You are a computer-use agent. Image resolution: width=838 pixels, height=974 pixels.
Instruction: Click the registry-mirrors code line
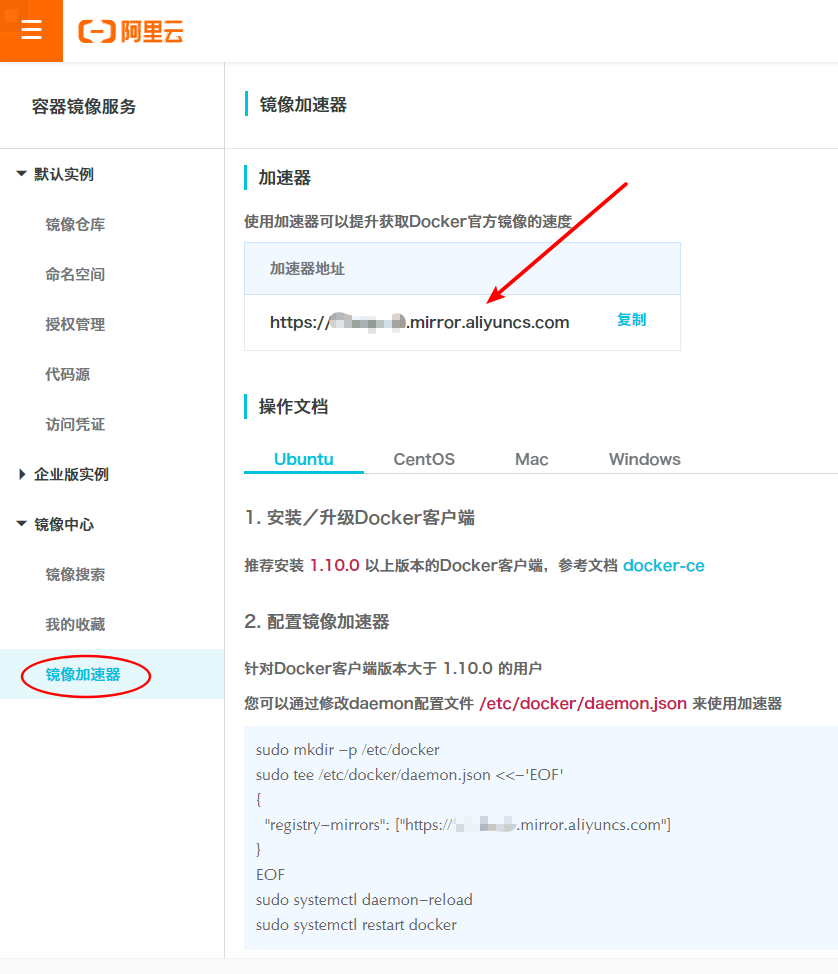[468, 824]
